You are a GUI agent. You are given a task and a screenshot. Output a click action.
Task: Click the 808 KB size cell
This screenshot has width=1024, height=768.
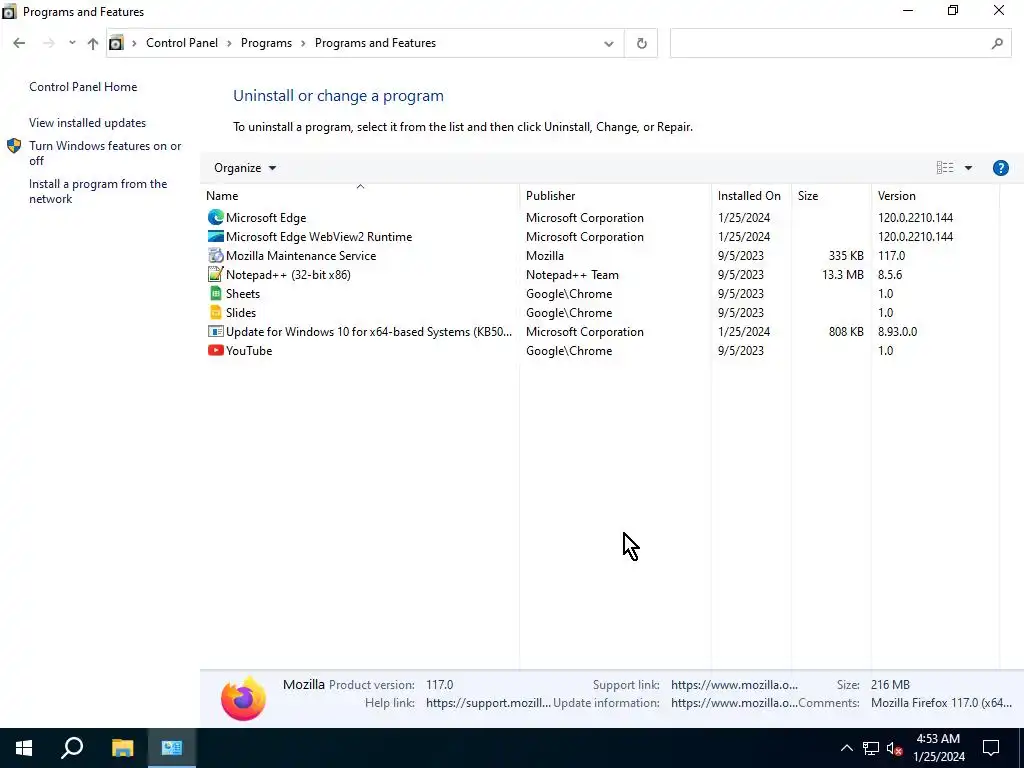pos(846,331)
